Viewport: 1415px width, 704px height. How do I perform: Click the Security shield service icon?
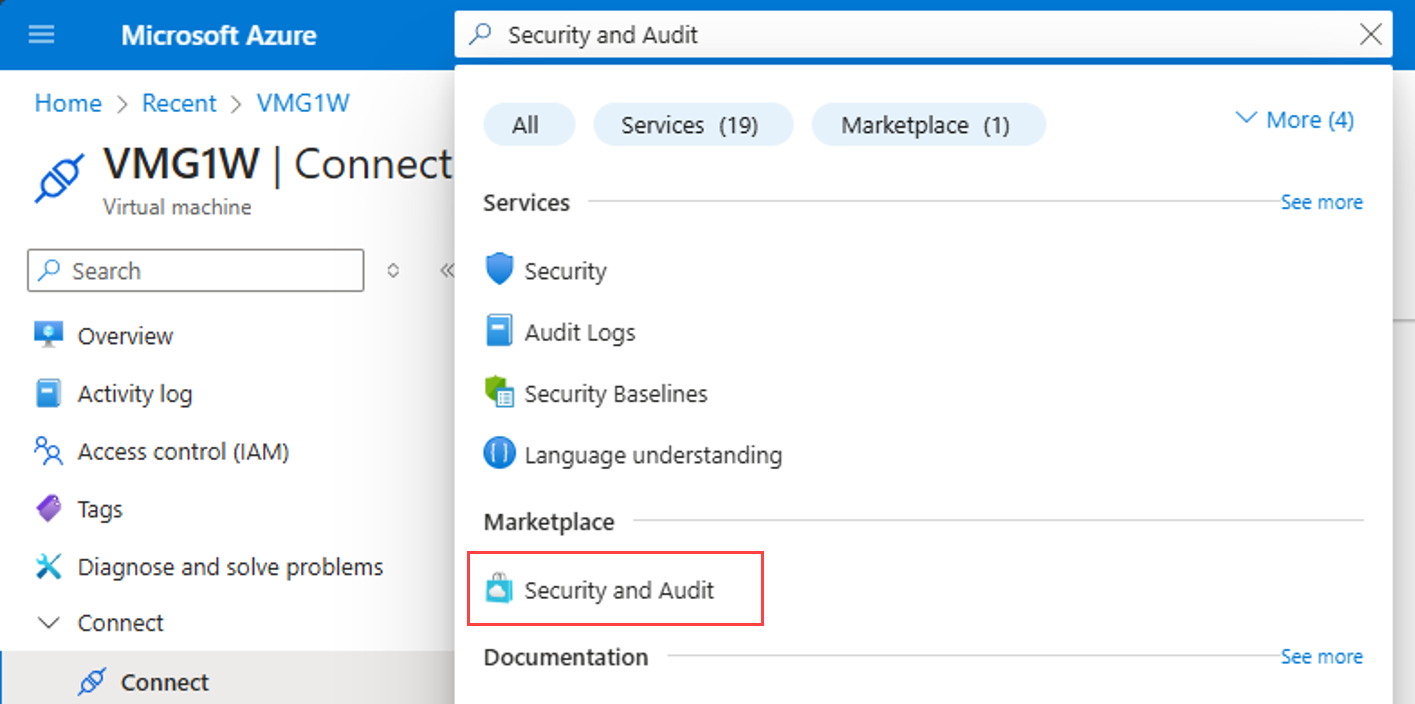499,270
